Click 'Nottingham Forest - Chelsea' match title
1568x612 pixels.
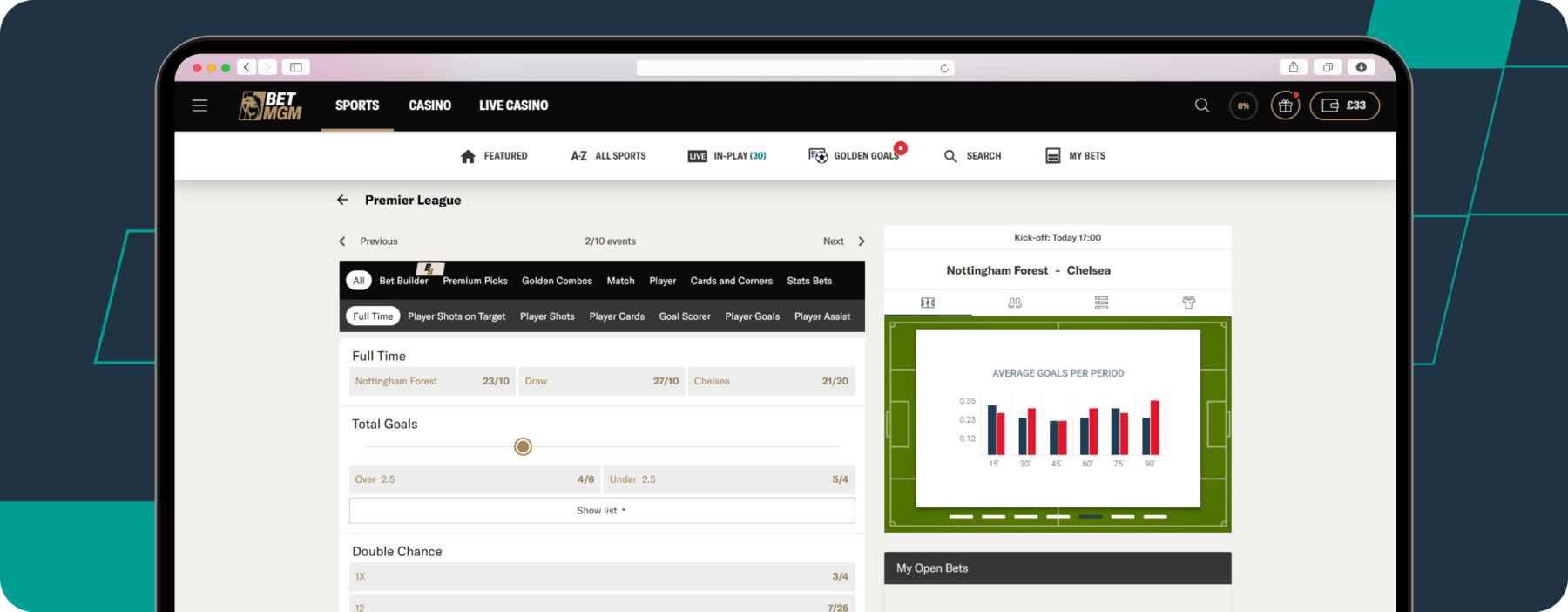click(x=1029, y=270)
